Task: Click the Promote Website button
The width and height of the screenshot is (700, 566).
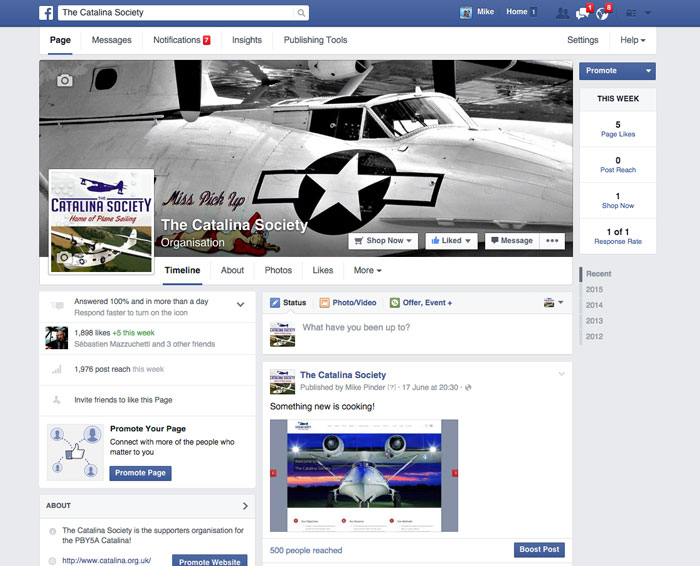Action: pyautogui.click(x=209, y=561)
